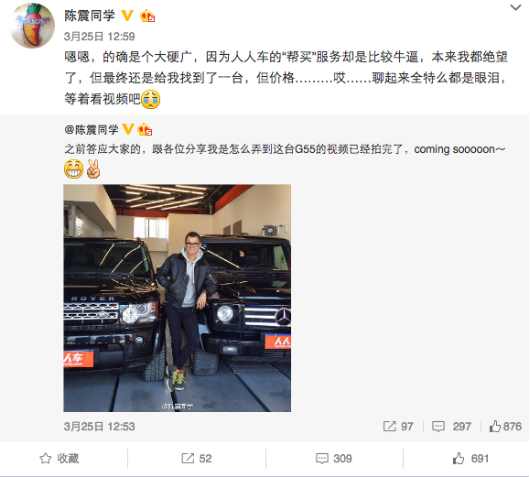
Task: Click the orange V verified badge at top
Action: point(127,15)
